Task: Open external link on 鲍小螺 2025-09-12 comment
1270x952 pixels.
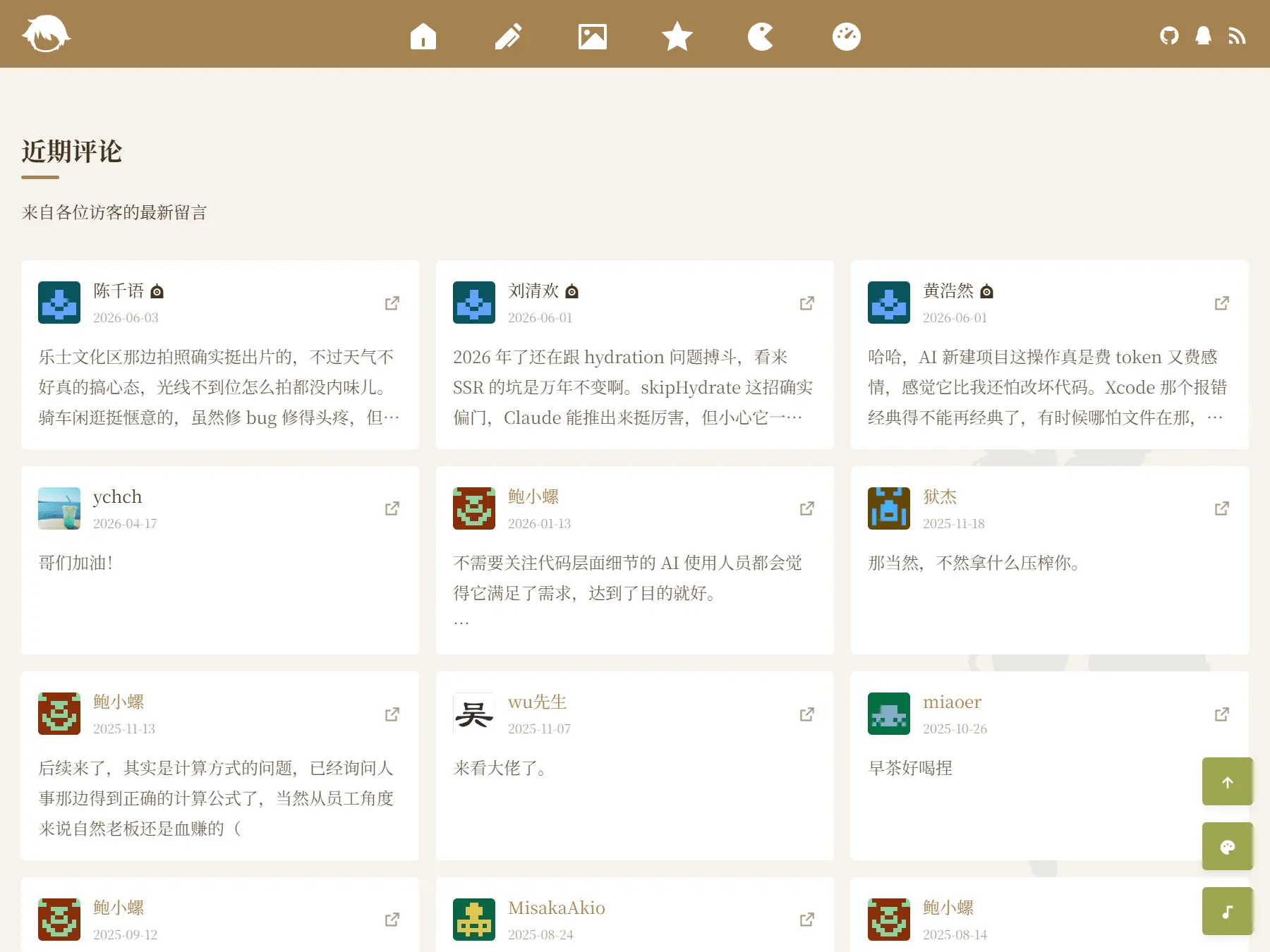Action: tap(392, 920)
